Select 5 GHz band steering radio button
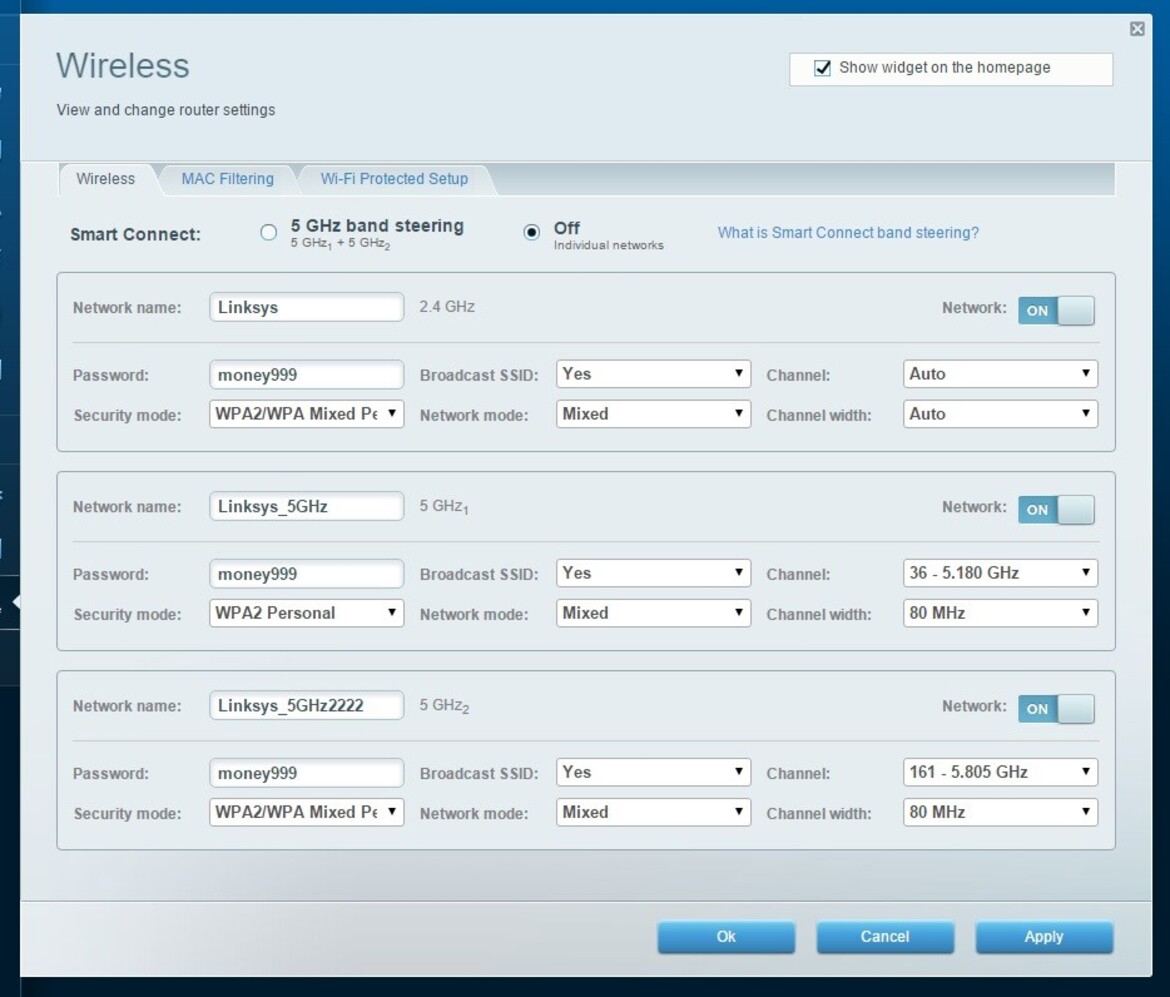The height and width of the screenshot is (997, 1170). (269, 233)
